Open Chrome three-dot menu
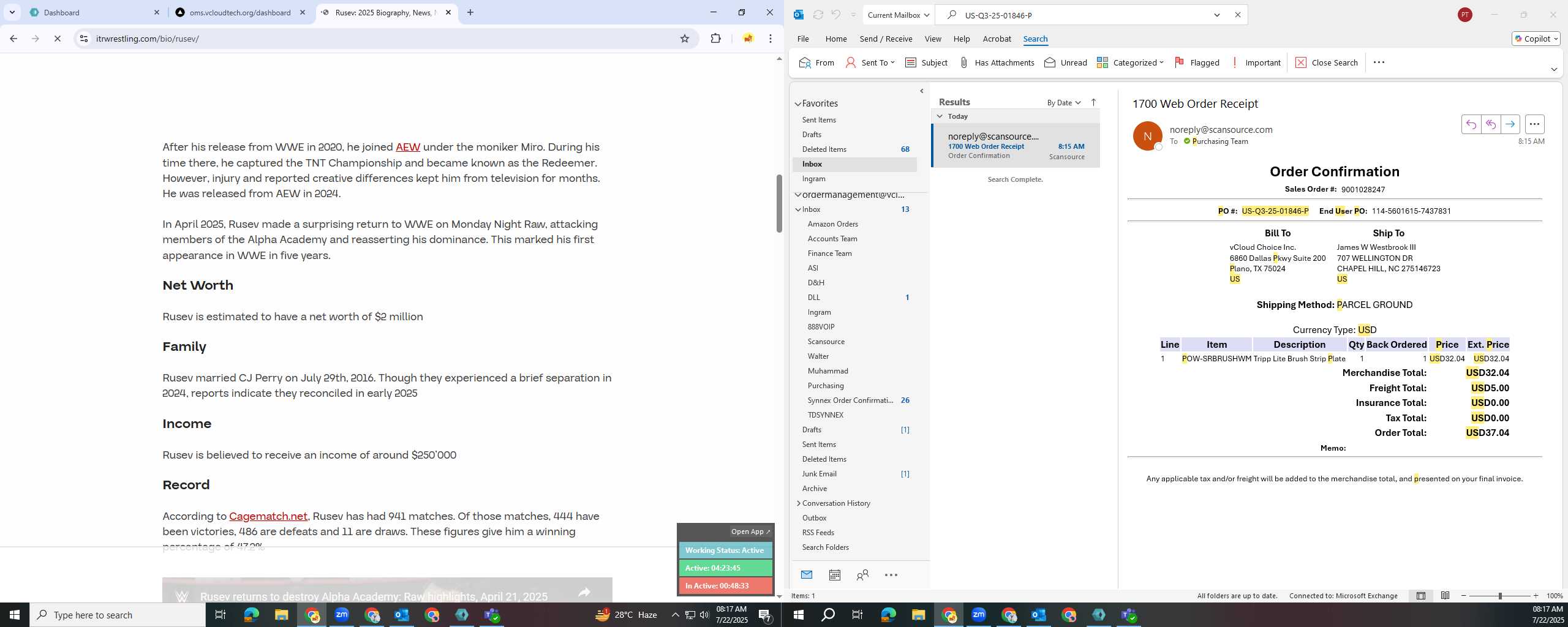The height and width of the screenshot is (627, 1568). [x=771, y=39]
